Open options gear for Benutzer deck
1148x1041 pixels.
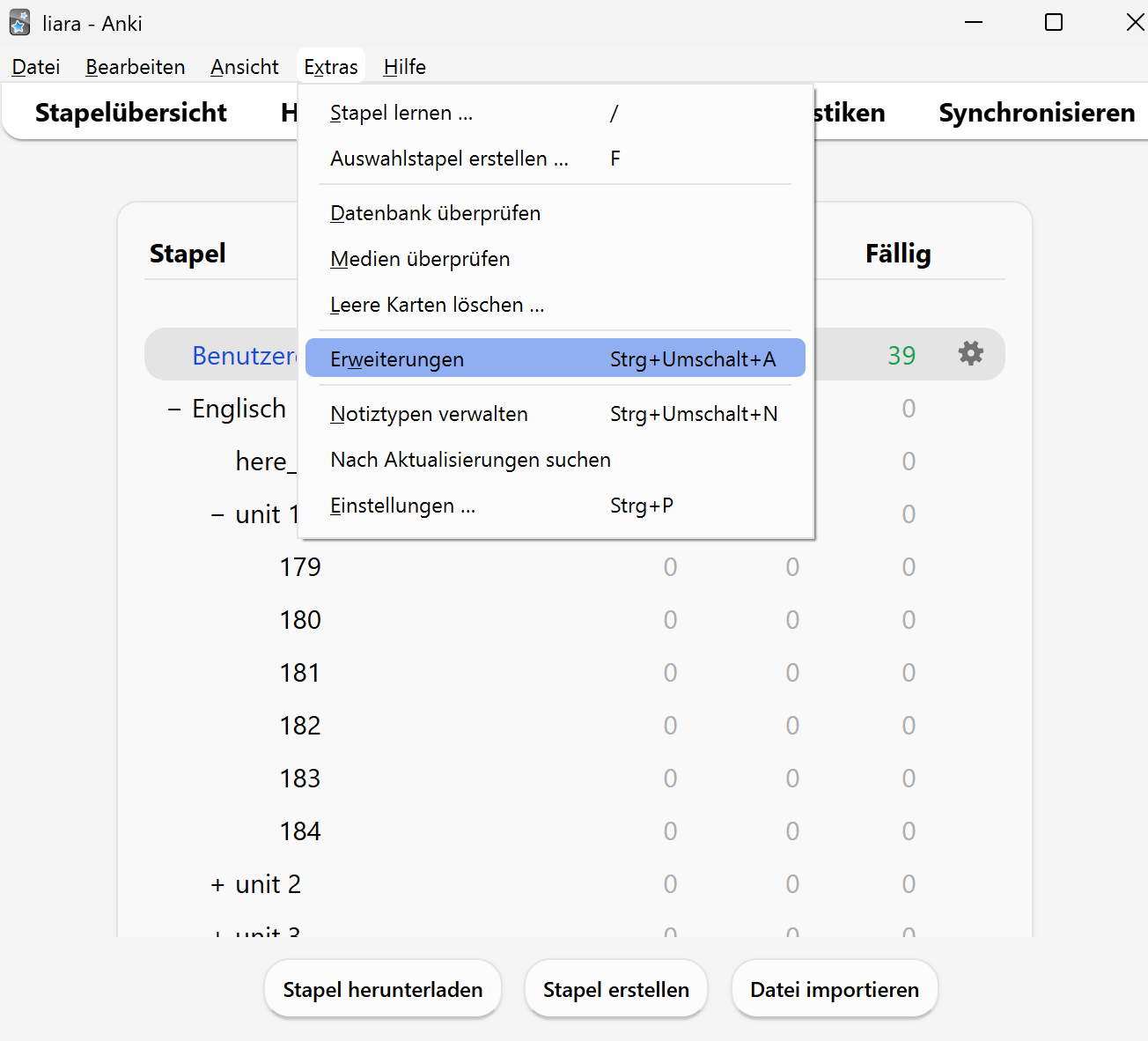tap(970, 354)
